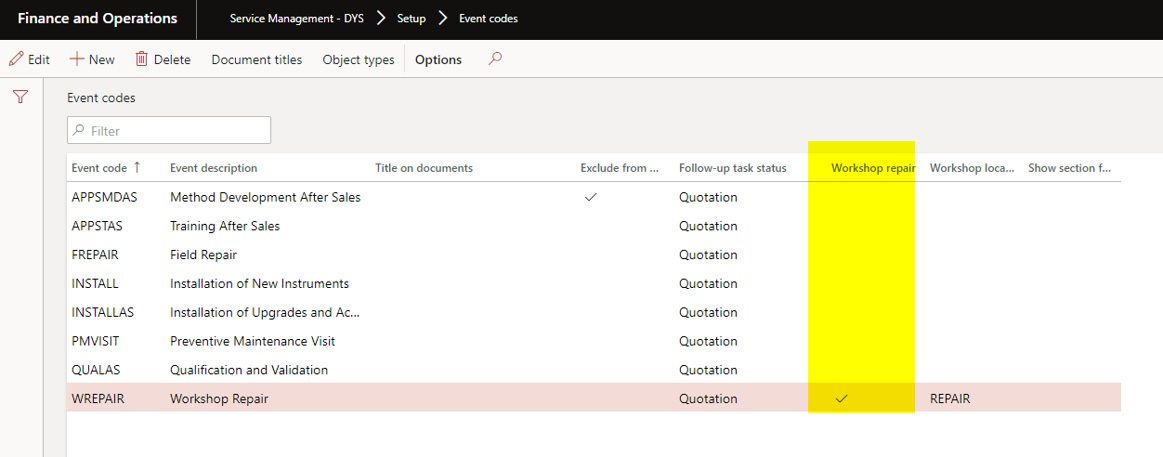1163x457 pixels.
Task: Click the sort arrow beside Event code
Action: (x=137, y=168)
